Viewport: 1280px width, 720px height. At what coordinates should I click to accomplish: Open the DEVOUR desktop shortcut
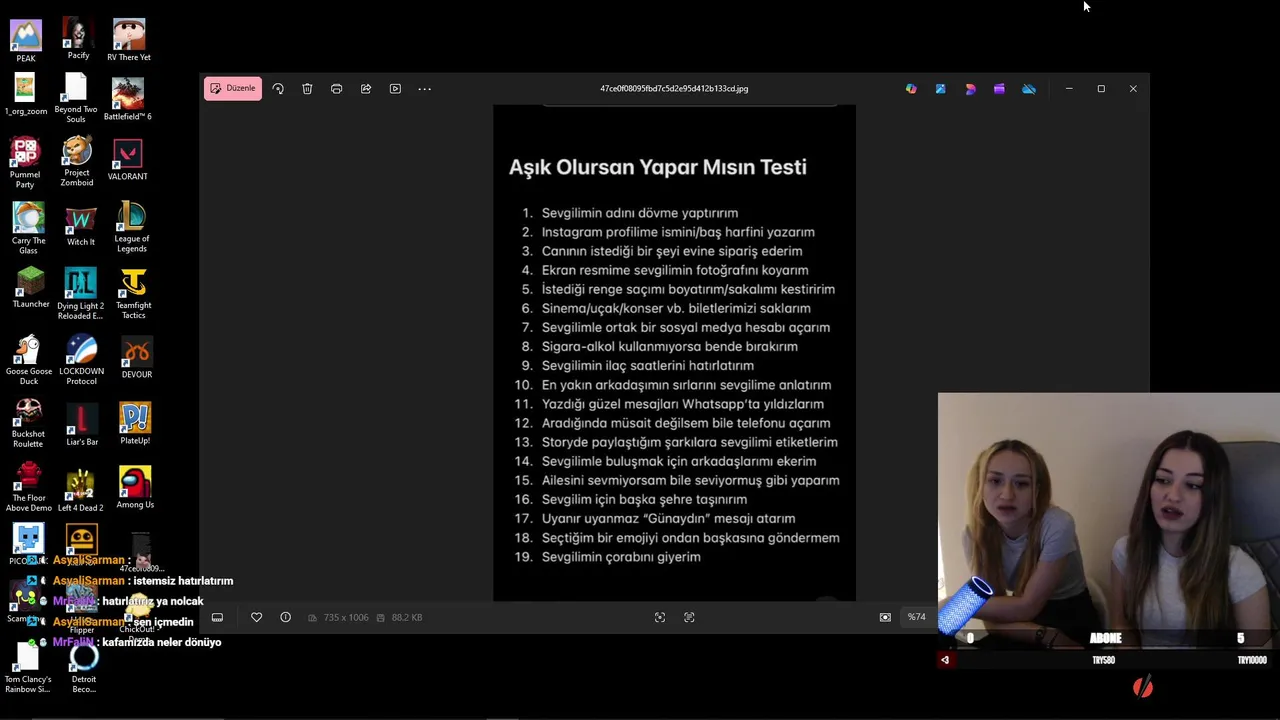click(137, 358)
